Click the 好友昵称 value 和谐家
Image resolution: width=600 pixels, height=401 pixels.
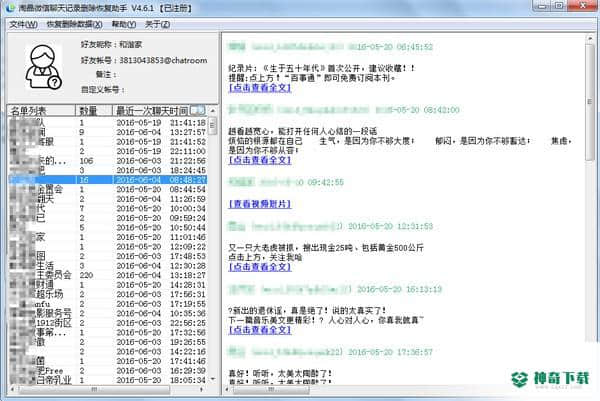[130, 45]
